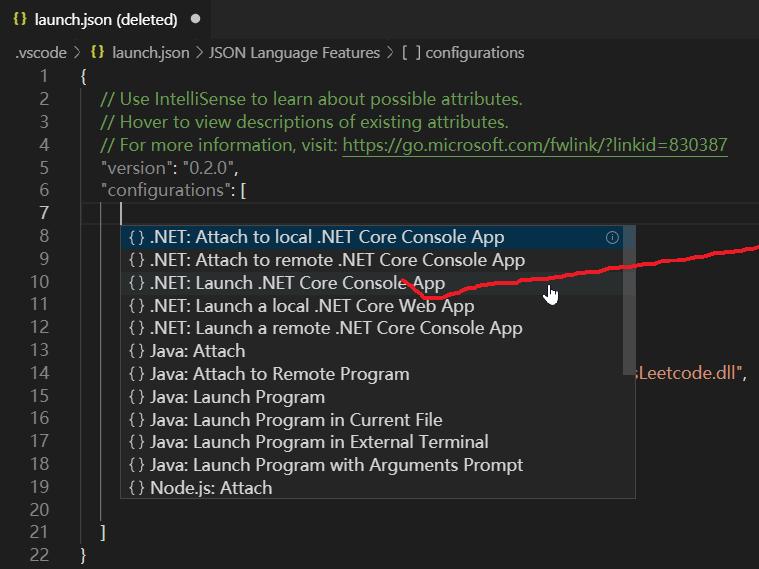This screenshot has width=759, height=569.
Task: Open the configurations breadcrumb item
Action: point(474,52)
